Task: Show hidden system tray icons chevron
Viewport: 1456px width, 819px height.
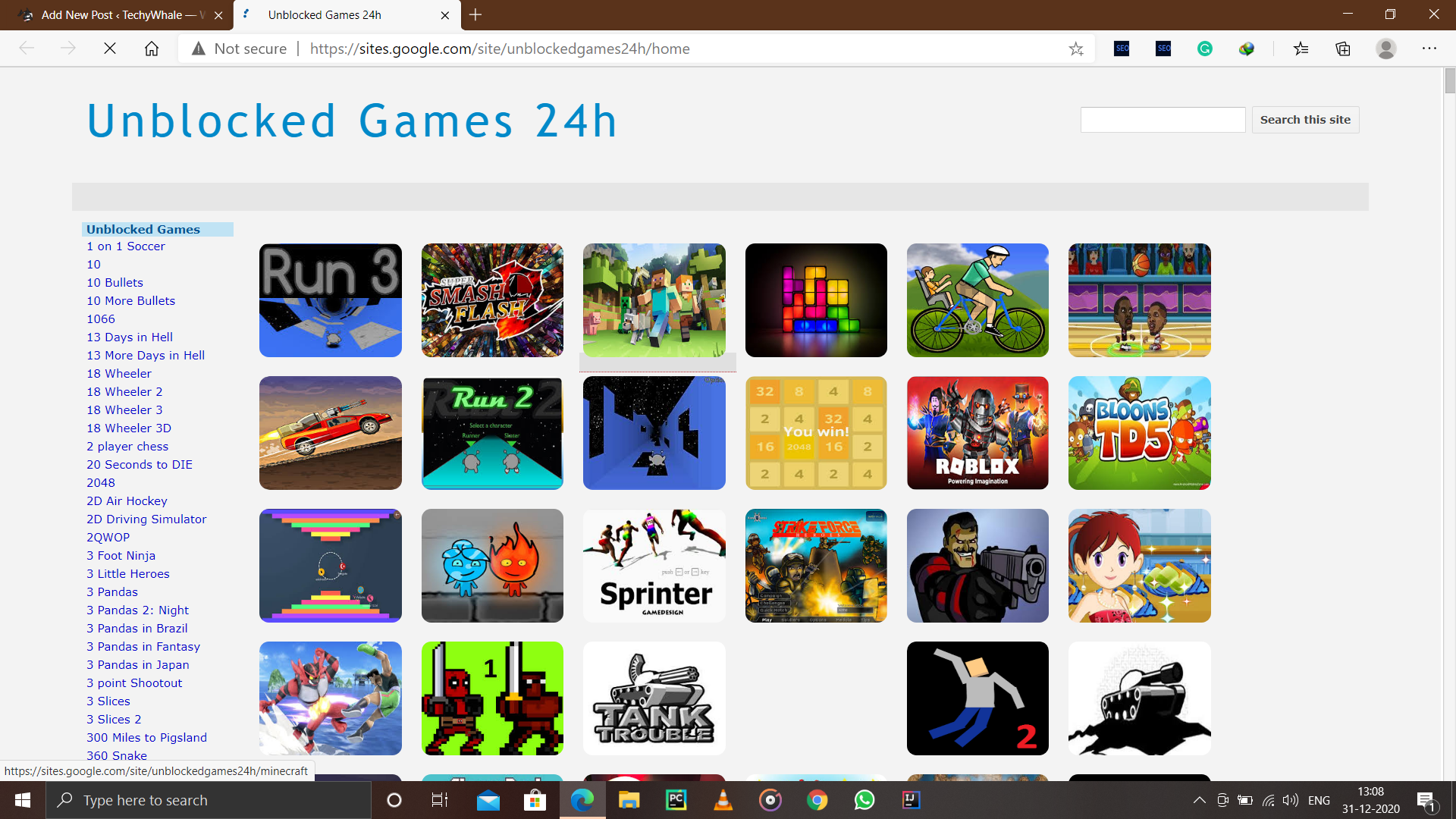Action: (x=1200, y=800)
